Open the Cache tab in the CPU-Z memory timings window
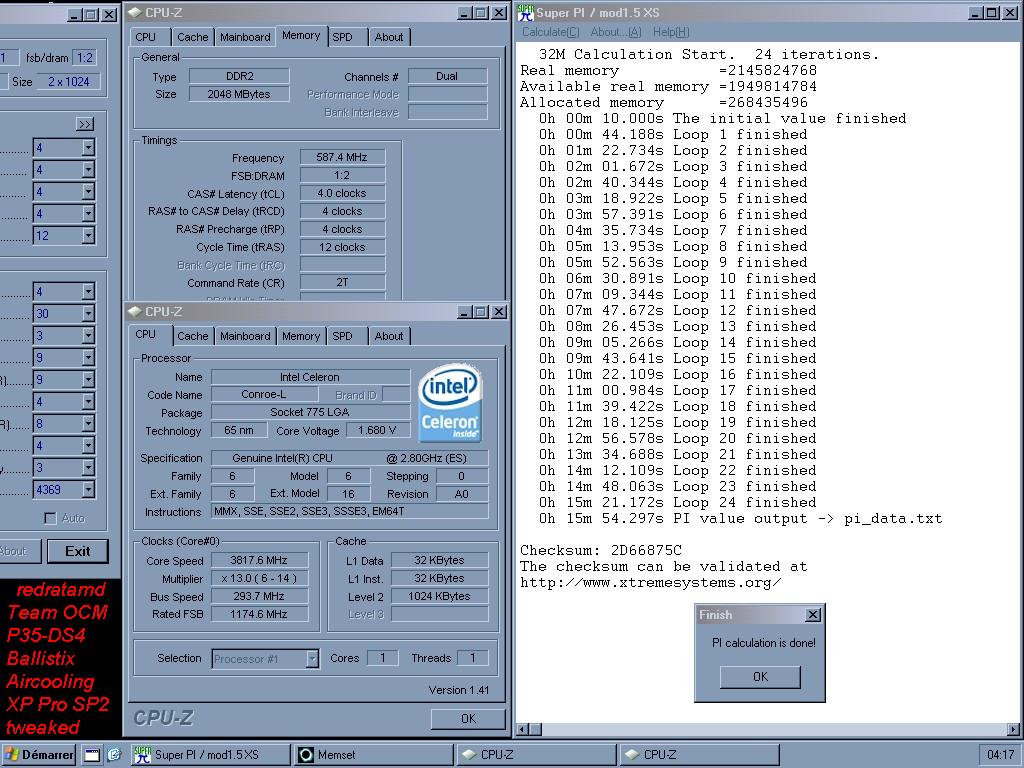 coord(193,37)
